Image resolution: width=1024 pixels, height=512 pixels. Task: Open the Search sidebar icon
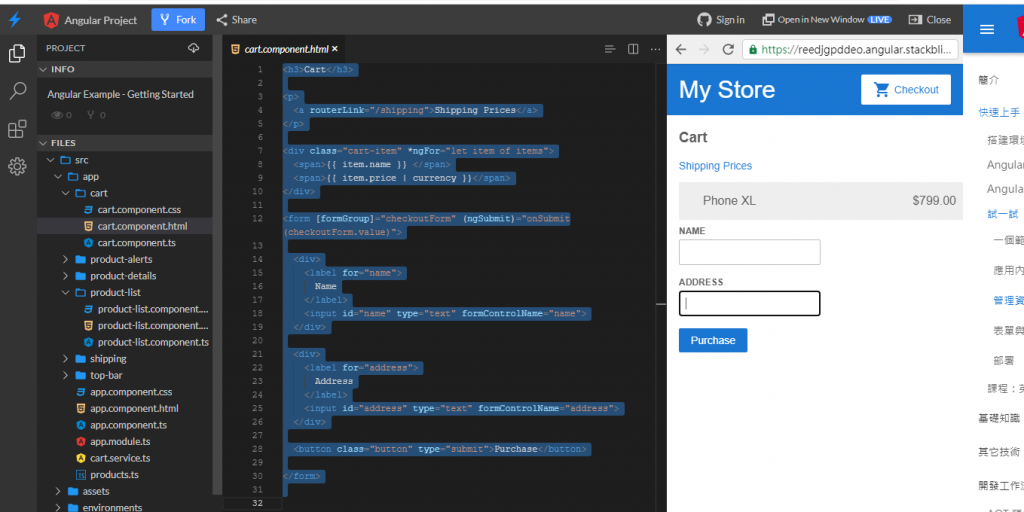(x=17, y=91)
